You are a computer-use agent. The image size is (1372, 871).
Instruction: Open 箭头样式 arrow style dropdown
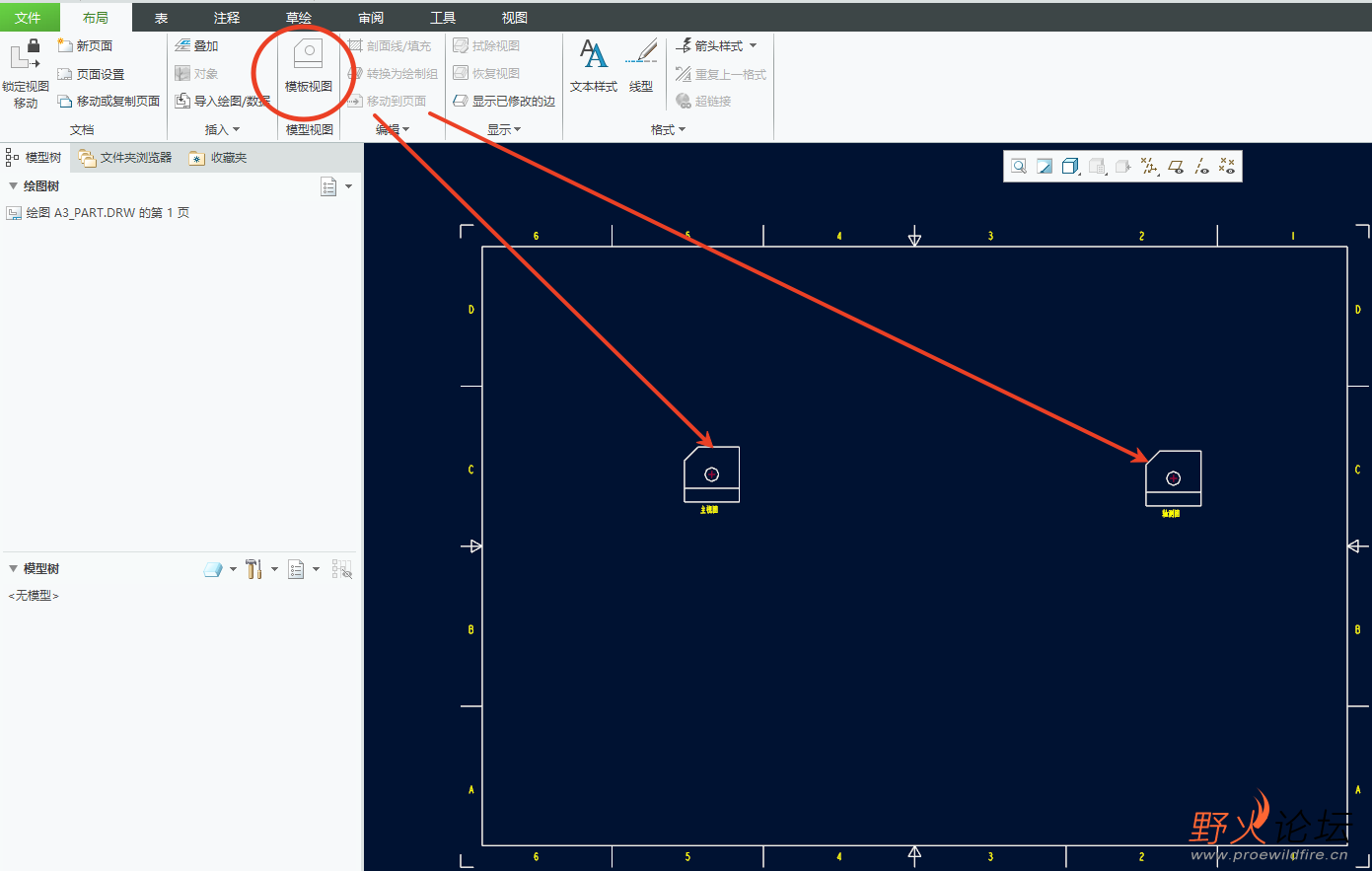[716, 45]
